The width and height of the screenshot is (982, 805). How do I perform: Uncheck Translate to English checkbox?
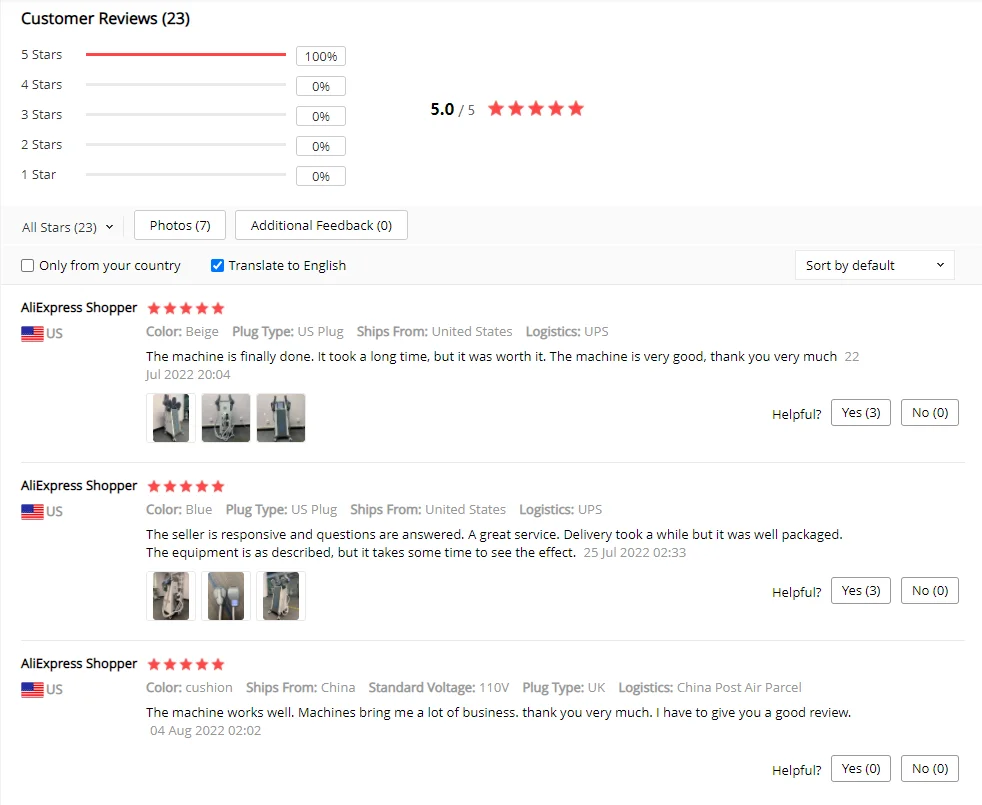217,266
